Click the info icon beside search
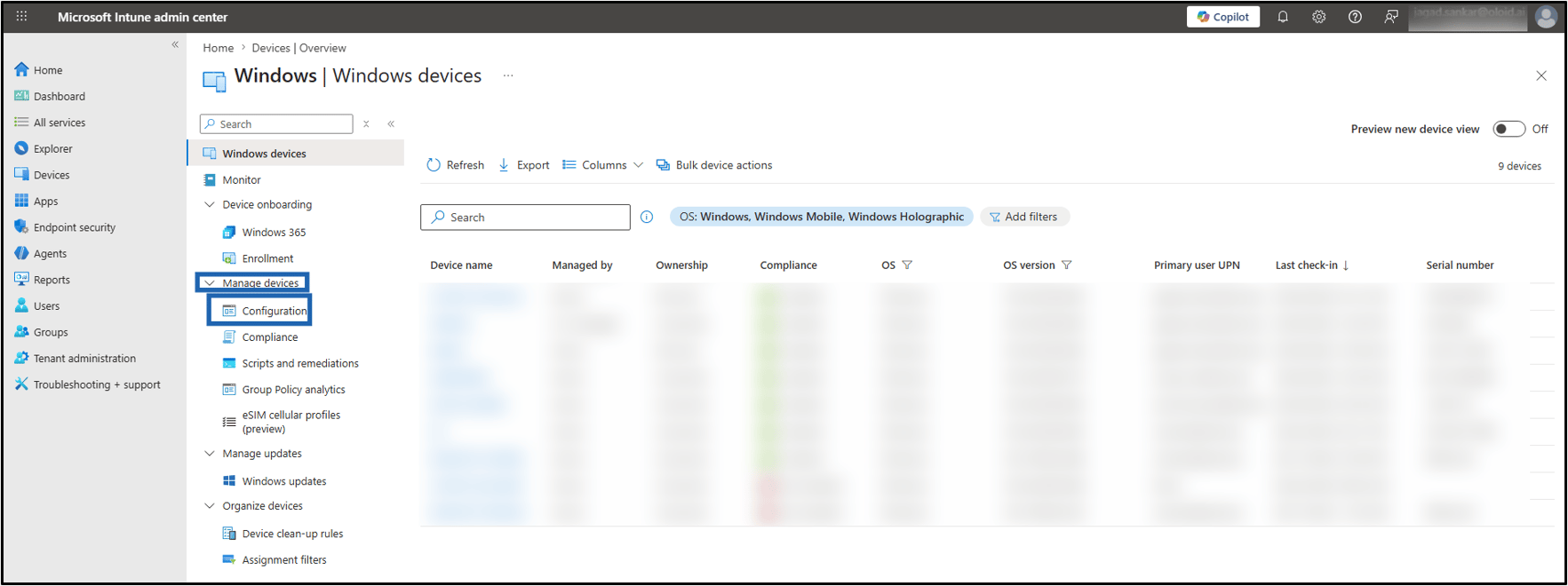The image size is (1568, 586). coord(647,217)
